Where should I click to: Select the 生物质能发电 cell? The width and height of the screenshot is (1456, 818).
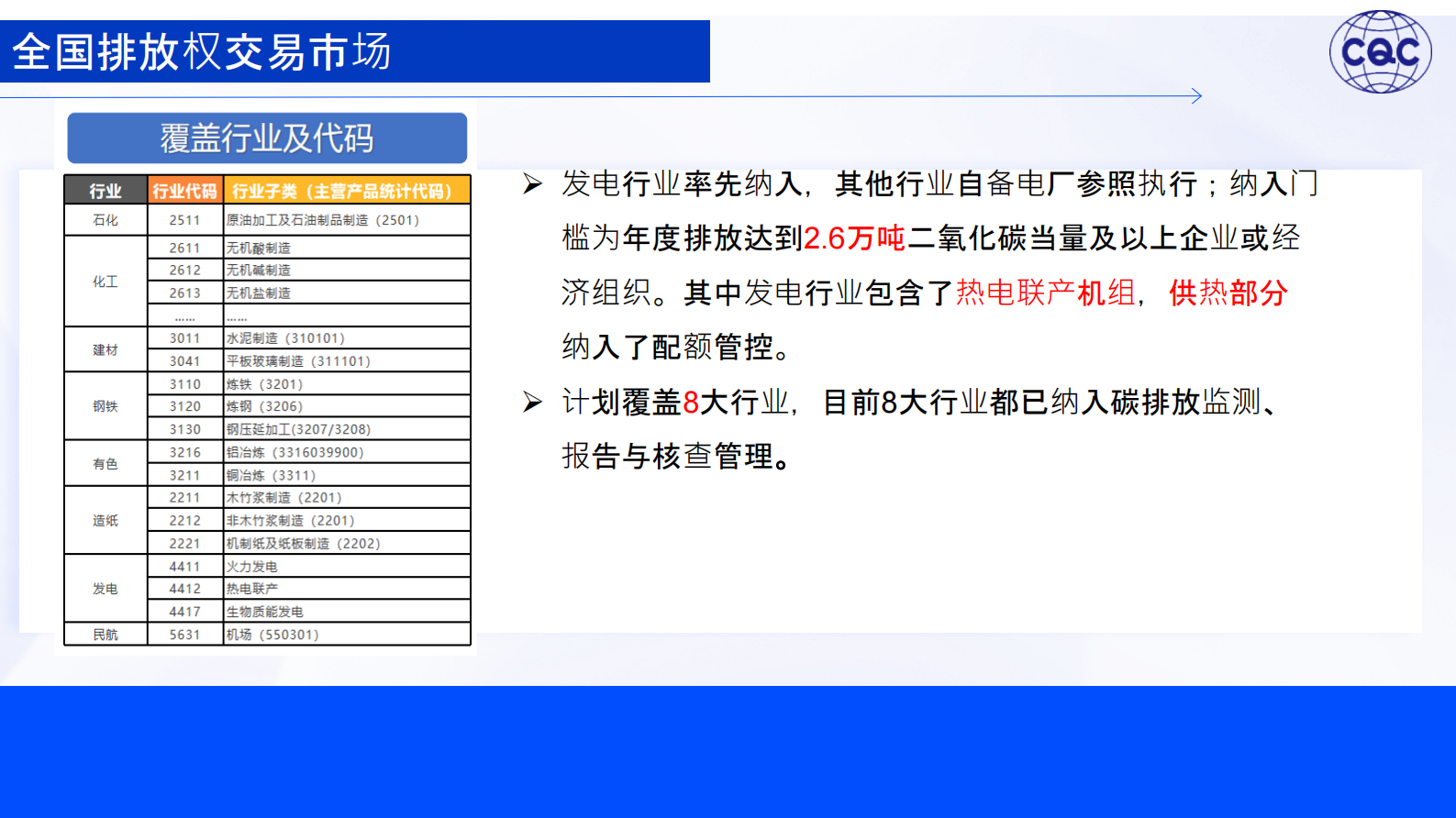click(x=347, y=612)
